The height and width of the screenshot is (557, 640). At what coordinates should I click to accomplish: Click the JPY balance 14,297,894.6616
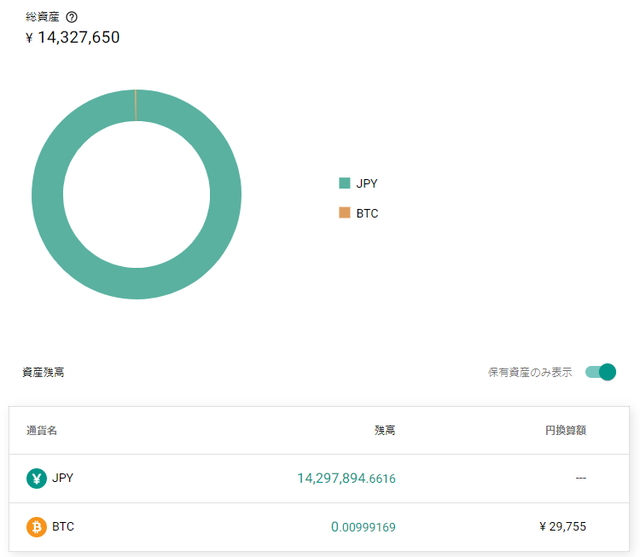346,478
